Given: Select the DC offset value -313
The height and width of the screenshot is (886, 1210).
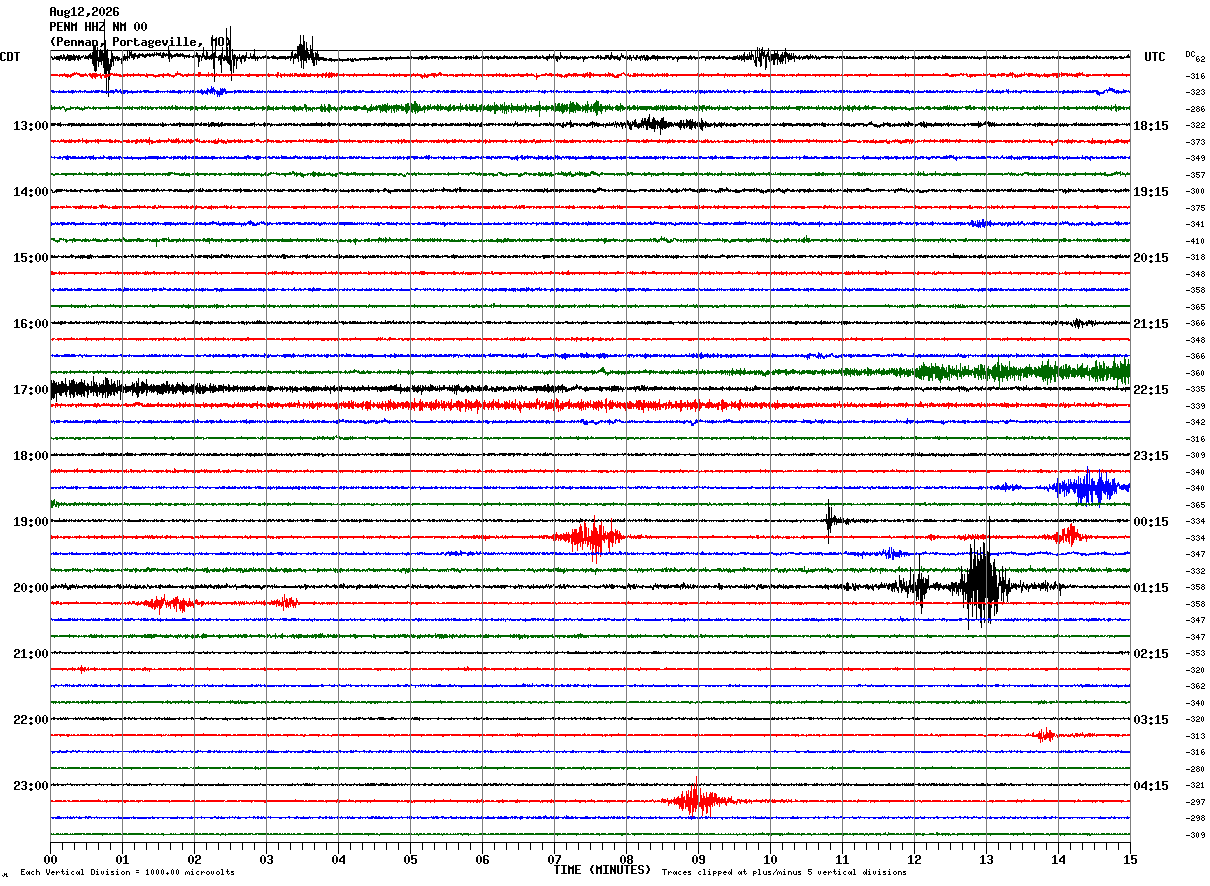Looking at the screenshot, I should click(x=1195, y=736).
